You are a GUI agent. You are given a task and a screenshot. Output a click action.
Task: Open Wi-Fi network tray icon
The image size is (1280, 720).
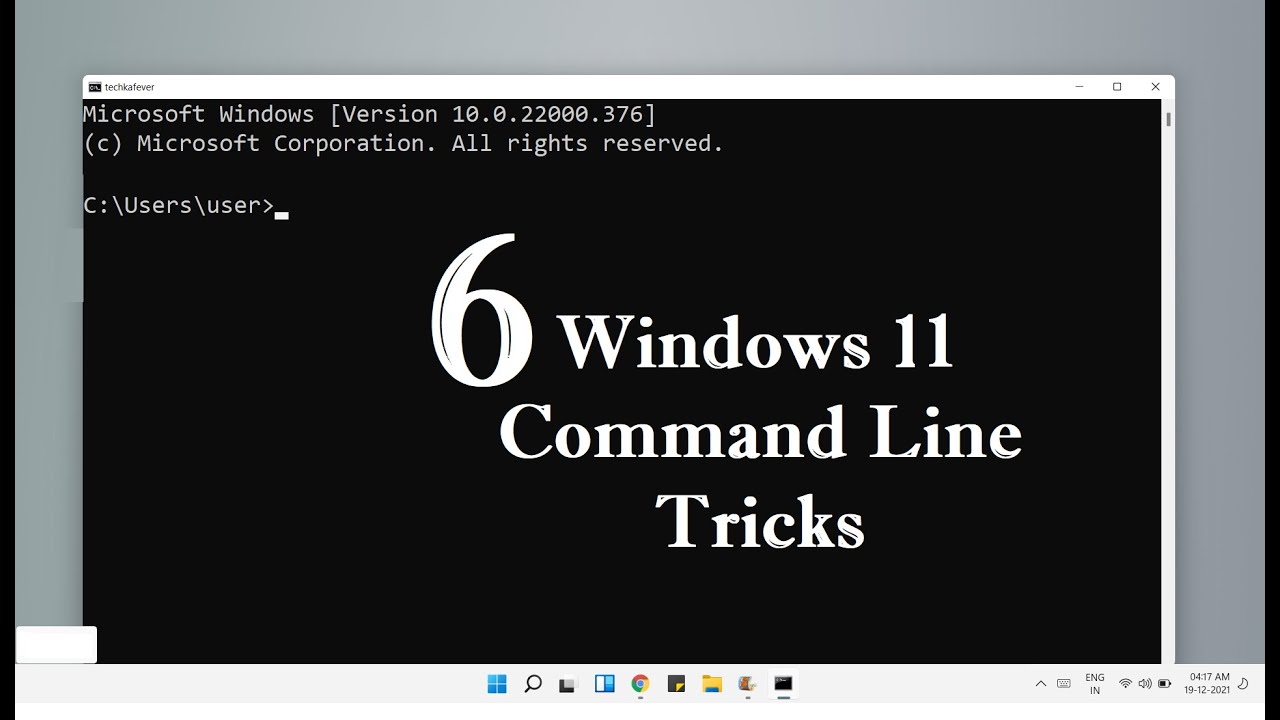click(x=1125, y=684)
